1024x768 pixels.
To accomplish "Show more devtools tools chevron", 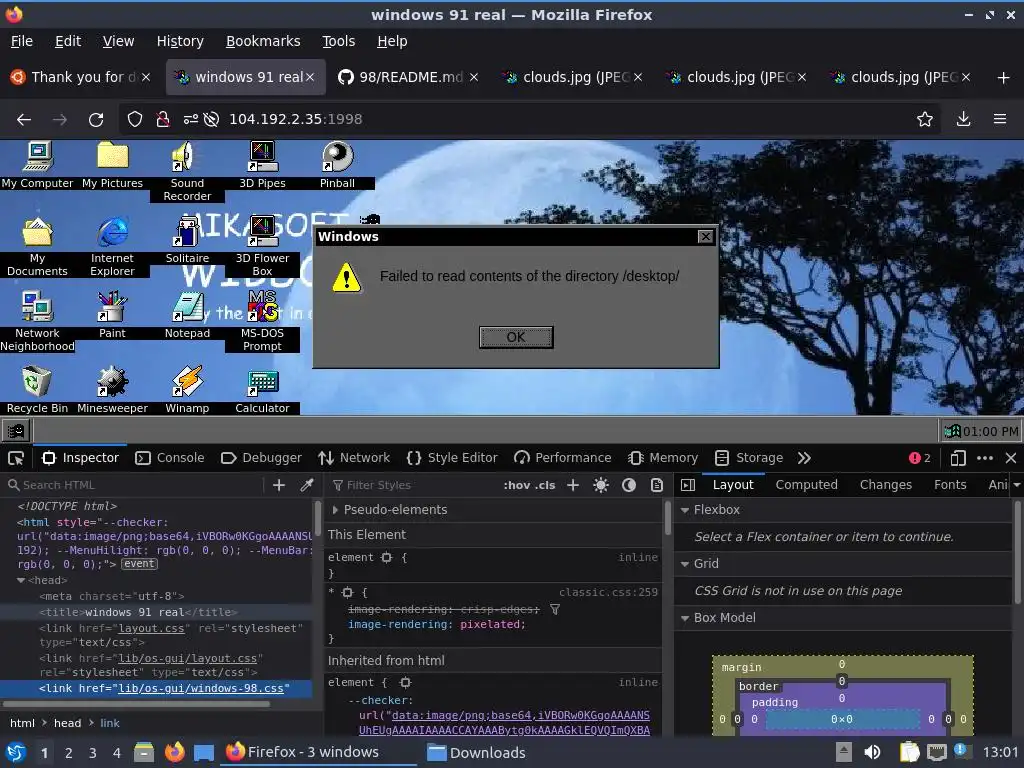I will pos(804,458).
